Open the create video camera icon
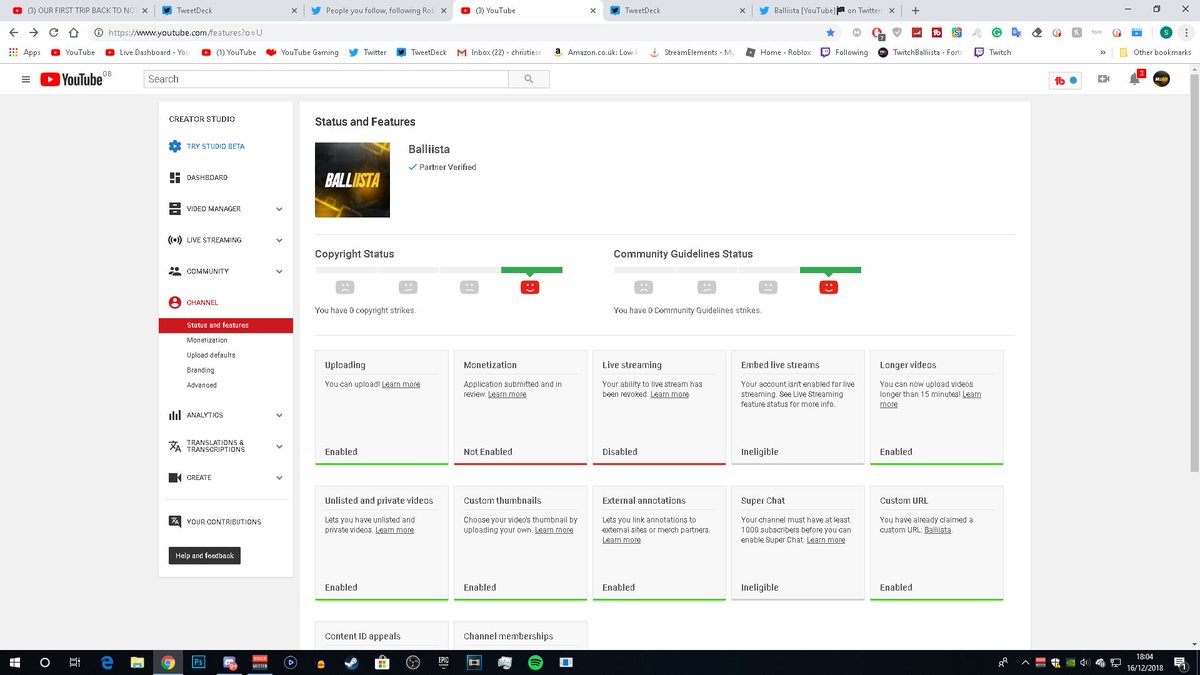 tap(1104, 79)
